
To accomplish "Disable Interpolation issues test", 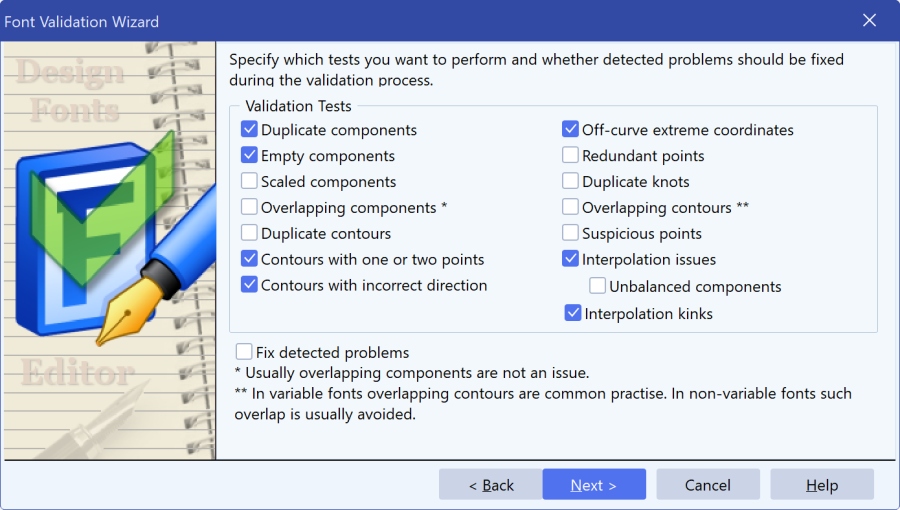I will coord(570,258).
